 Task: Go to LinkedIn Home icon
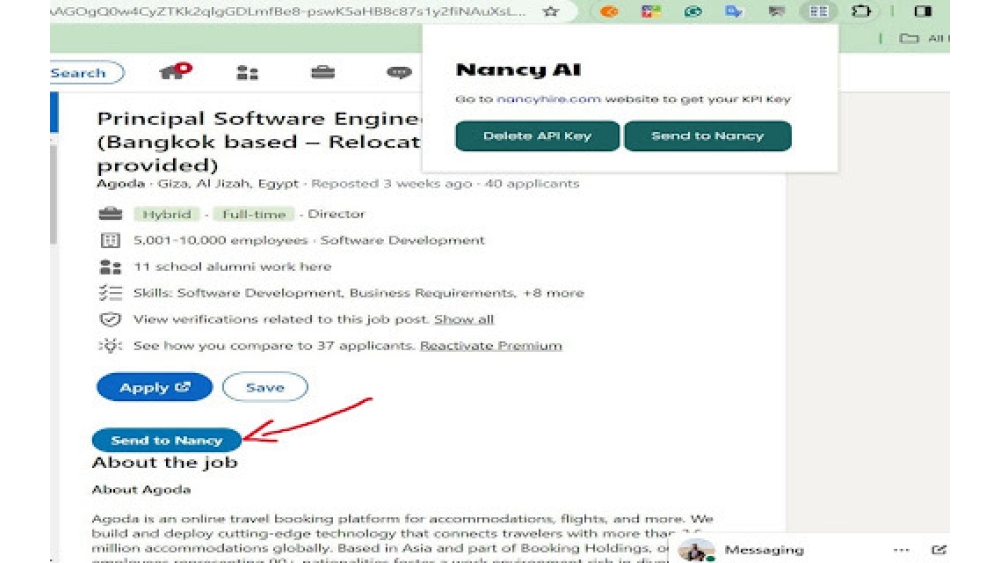coord(174,71)
